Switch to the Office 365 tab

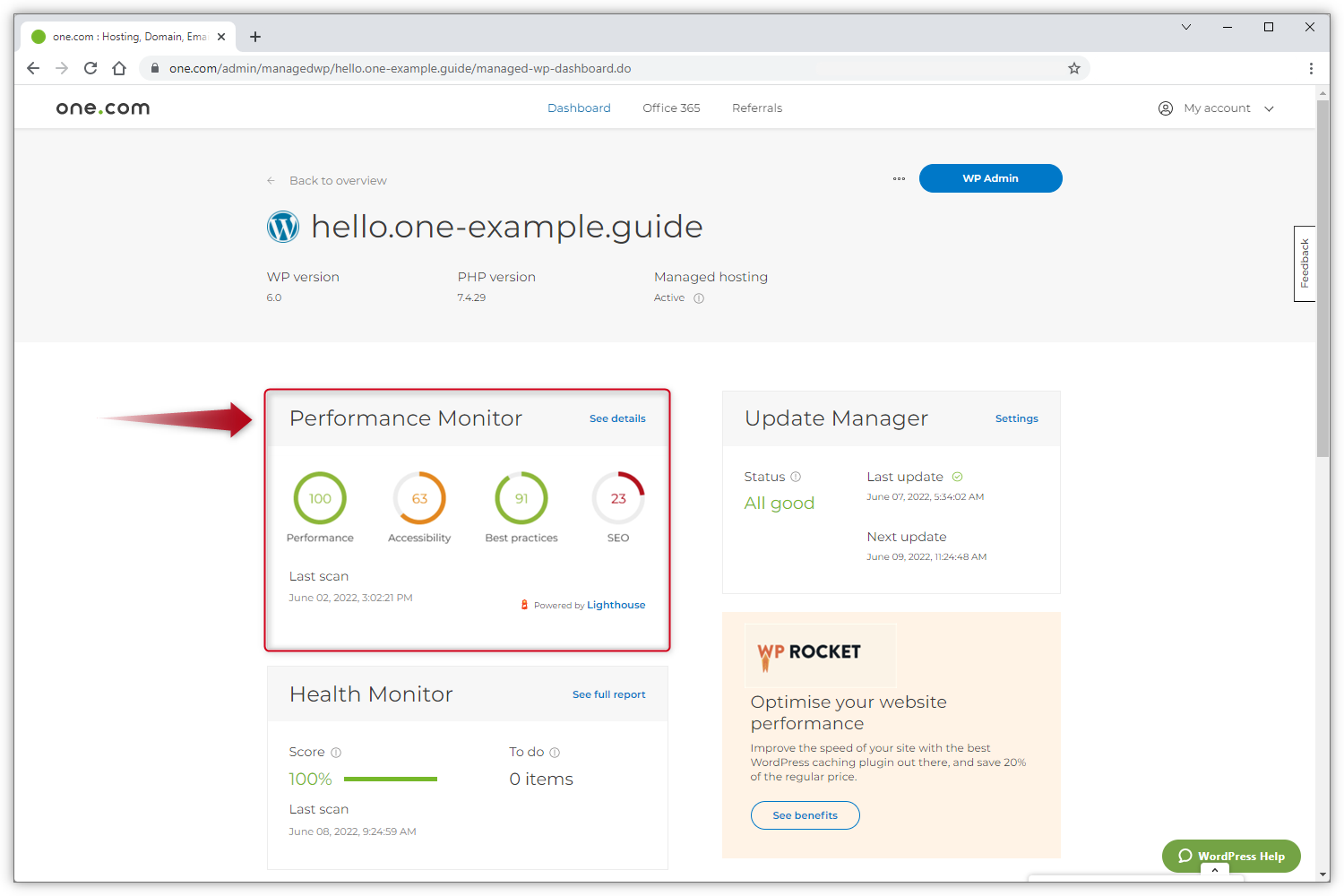pos(670,108)
